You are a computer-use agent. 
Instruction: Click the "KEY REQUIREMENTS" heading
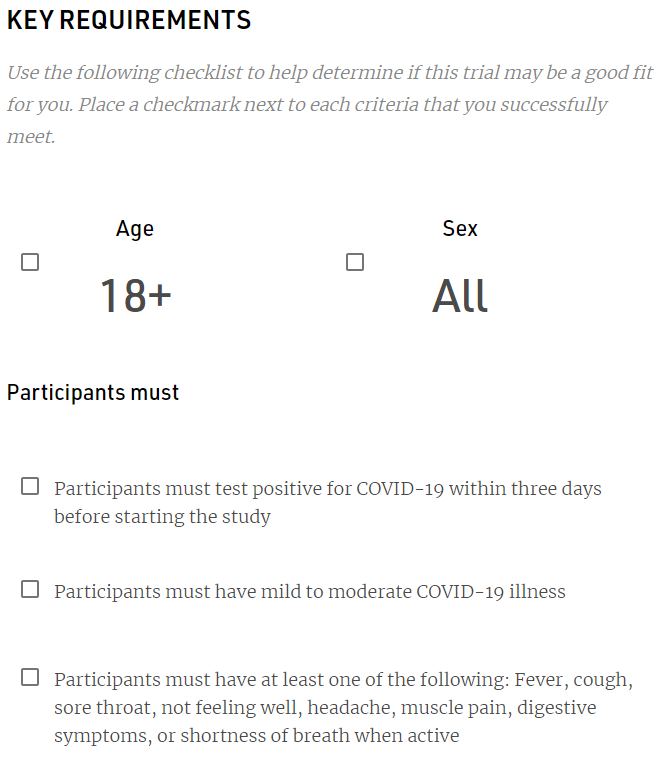pos(129,20)
